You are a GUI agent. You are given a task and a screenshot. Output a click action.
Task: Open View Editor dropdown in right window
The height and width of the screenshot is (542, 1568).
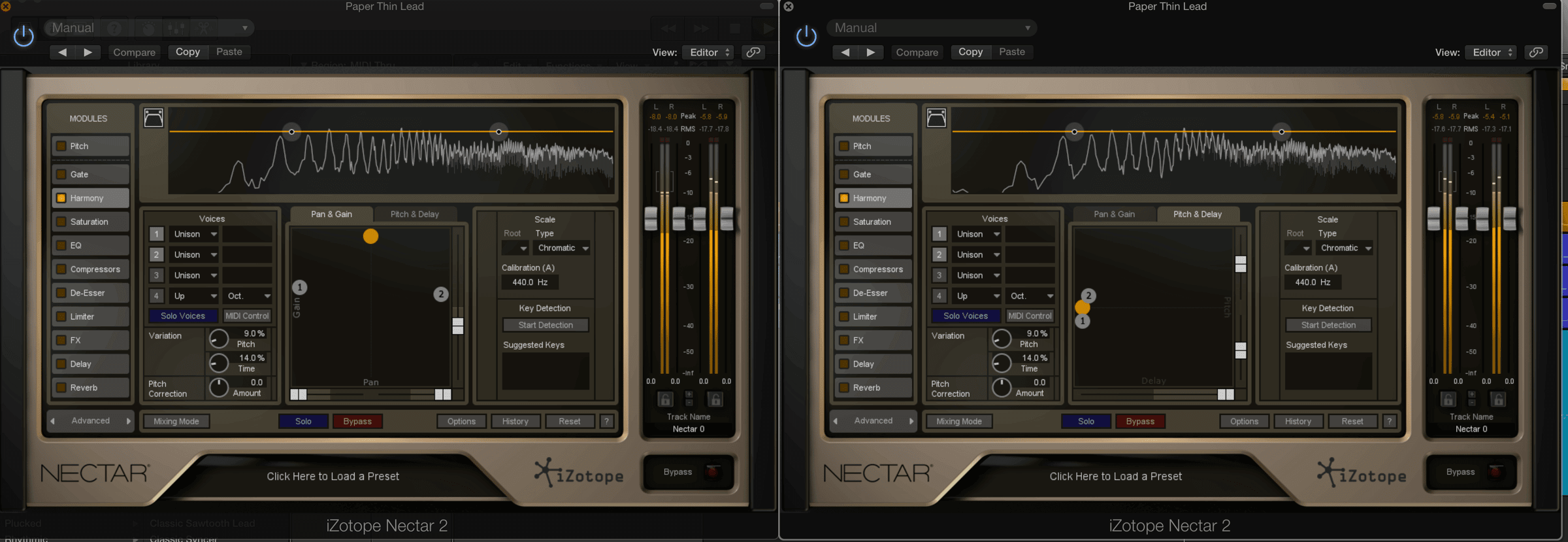pyautogui.click(x=1491, y=52)
